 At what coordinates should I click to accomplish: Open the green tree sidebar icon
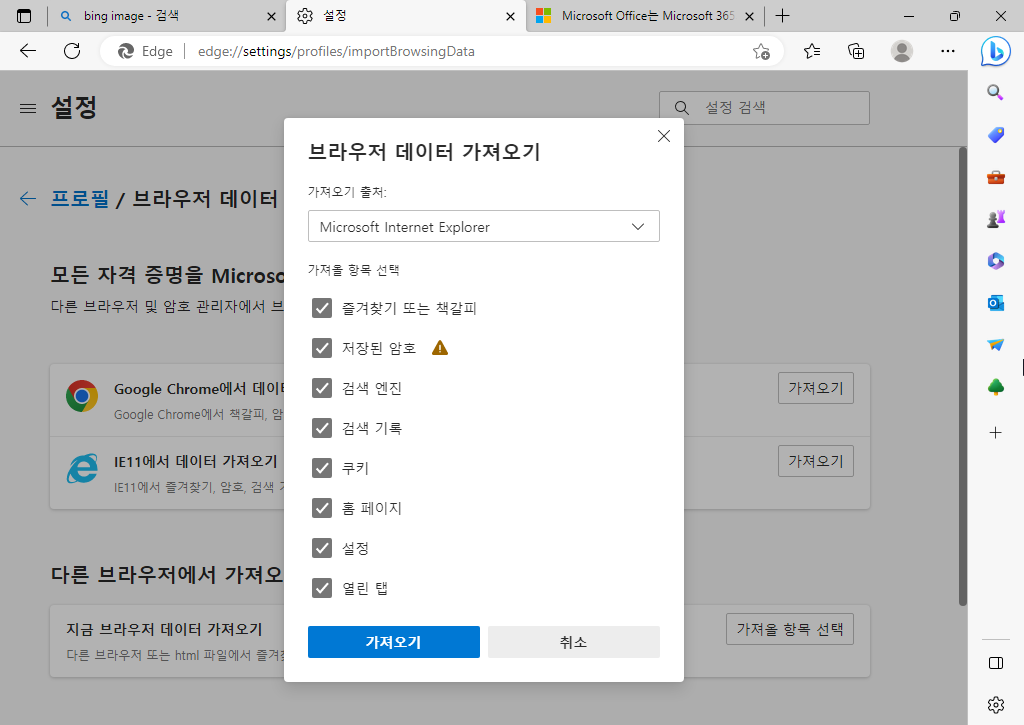(995, 387)
